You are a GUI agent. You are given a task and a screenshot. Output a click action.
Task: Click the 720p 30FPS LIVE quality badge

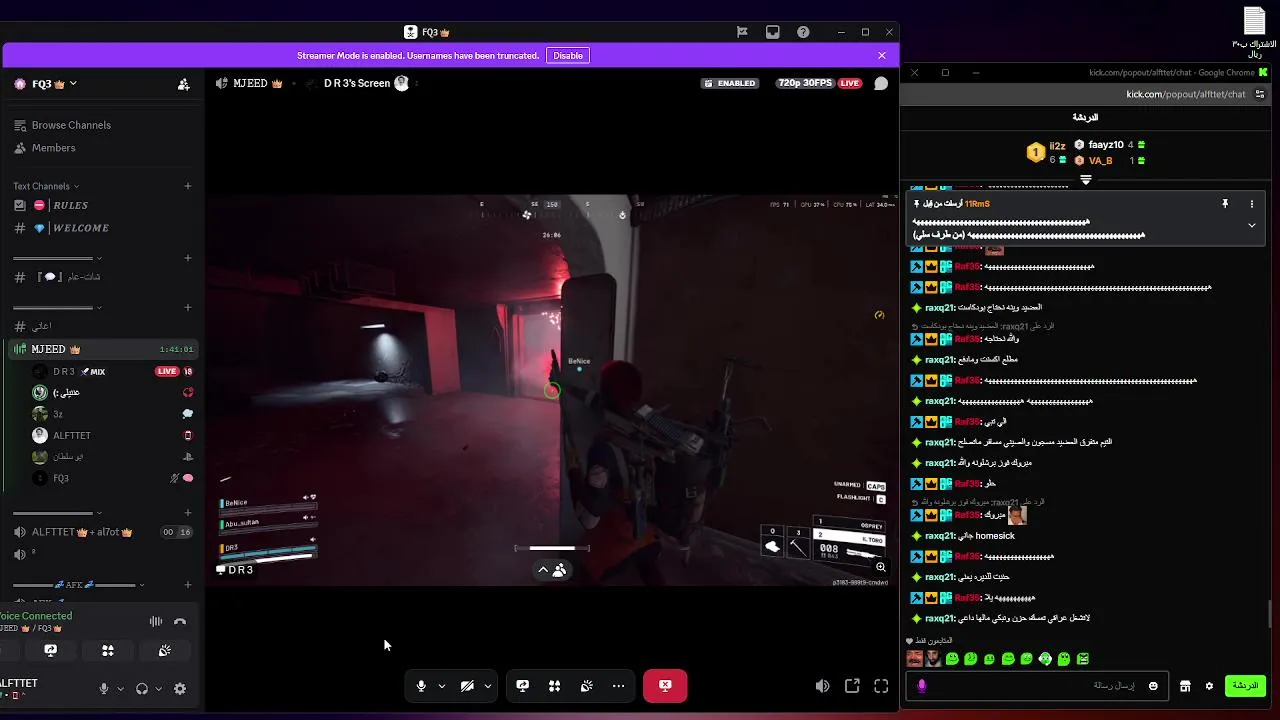tap(819, 83)
